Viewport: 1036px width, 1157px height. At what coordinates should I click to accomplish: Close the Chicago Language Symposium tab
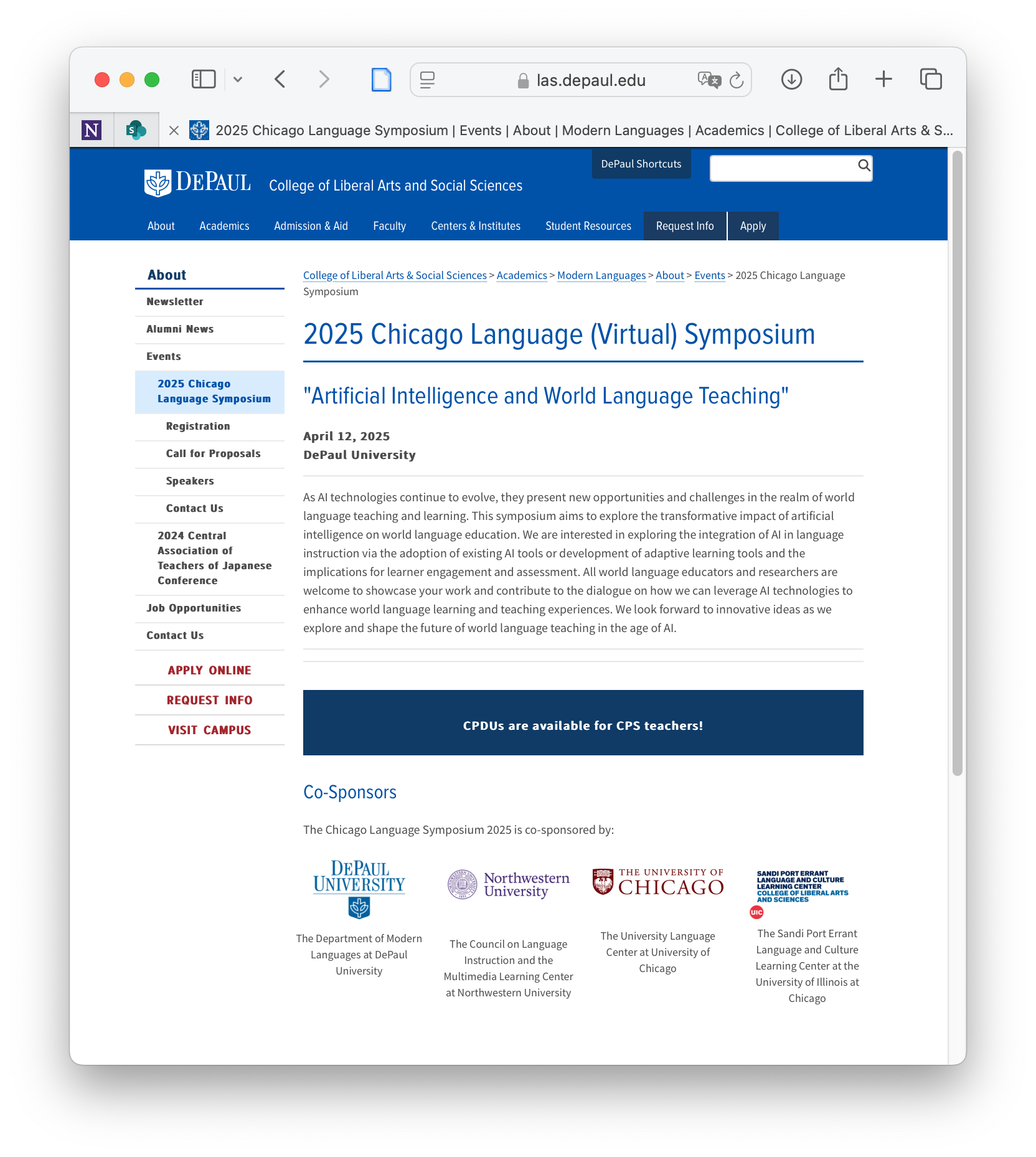174,130
